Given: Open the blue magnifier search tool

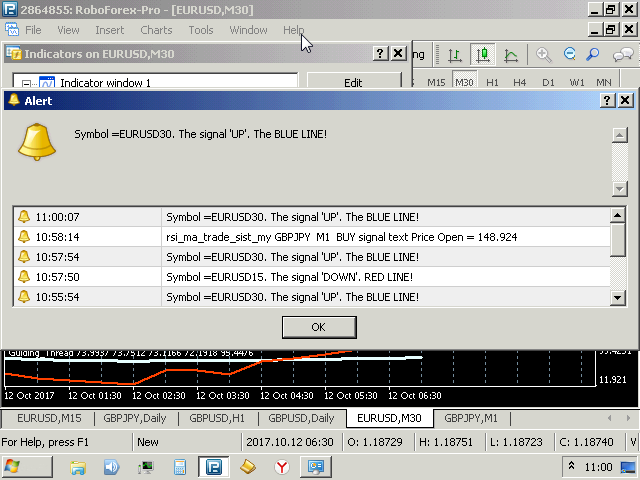Looking at the screenshot, I should tap(592, 54).
